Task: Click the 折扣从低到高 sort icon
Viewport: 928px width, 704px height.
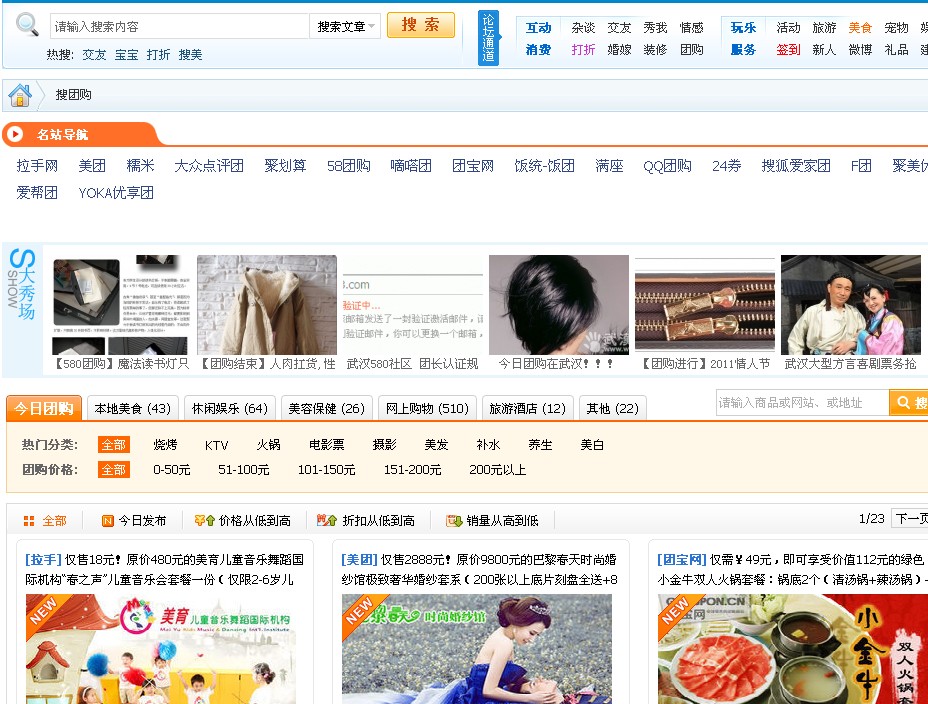Action: (x=326, y=521)
